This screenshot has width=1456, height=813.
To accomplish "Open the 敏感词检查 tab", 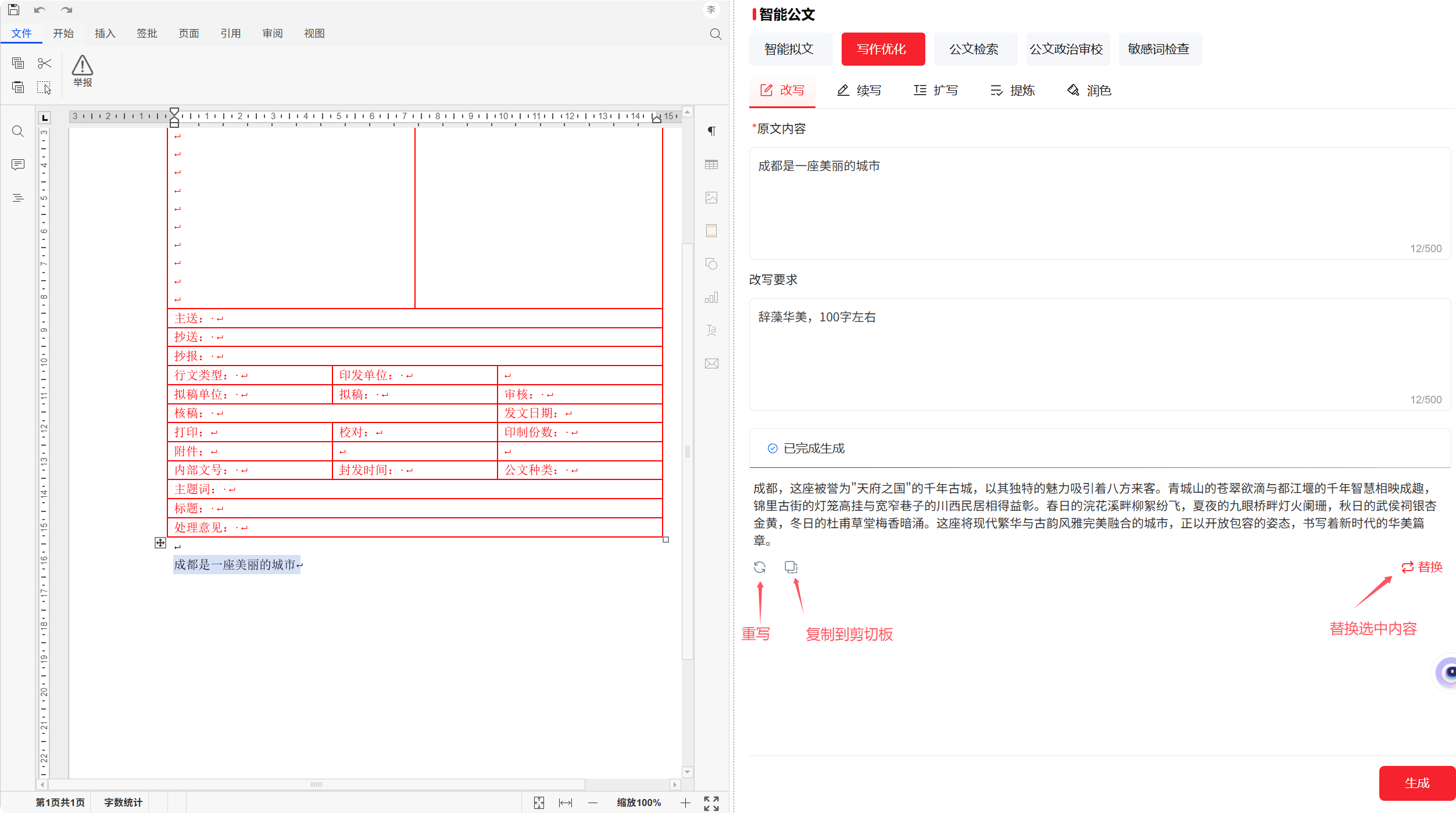I will [1160, 49].
